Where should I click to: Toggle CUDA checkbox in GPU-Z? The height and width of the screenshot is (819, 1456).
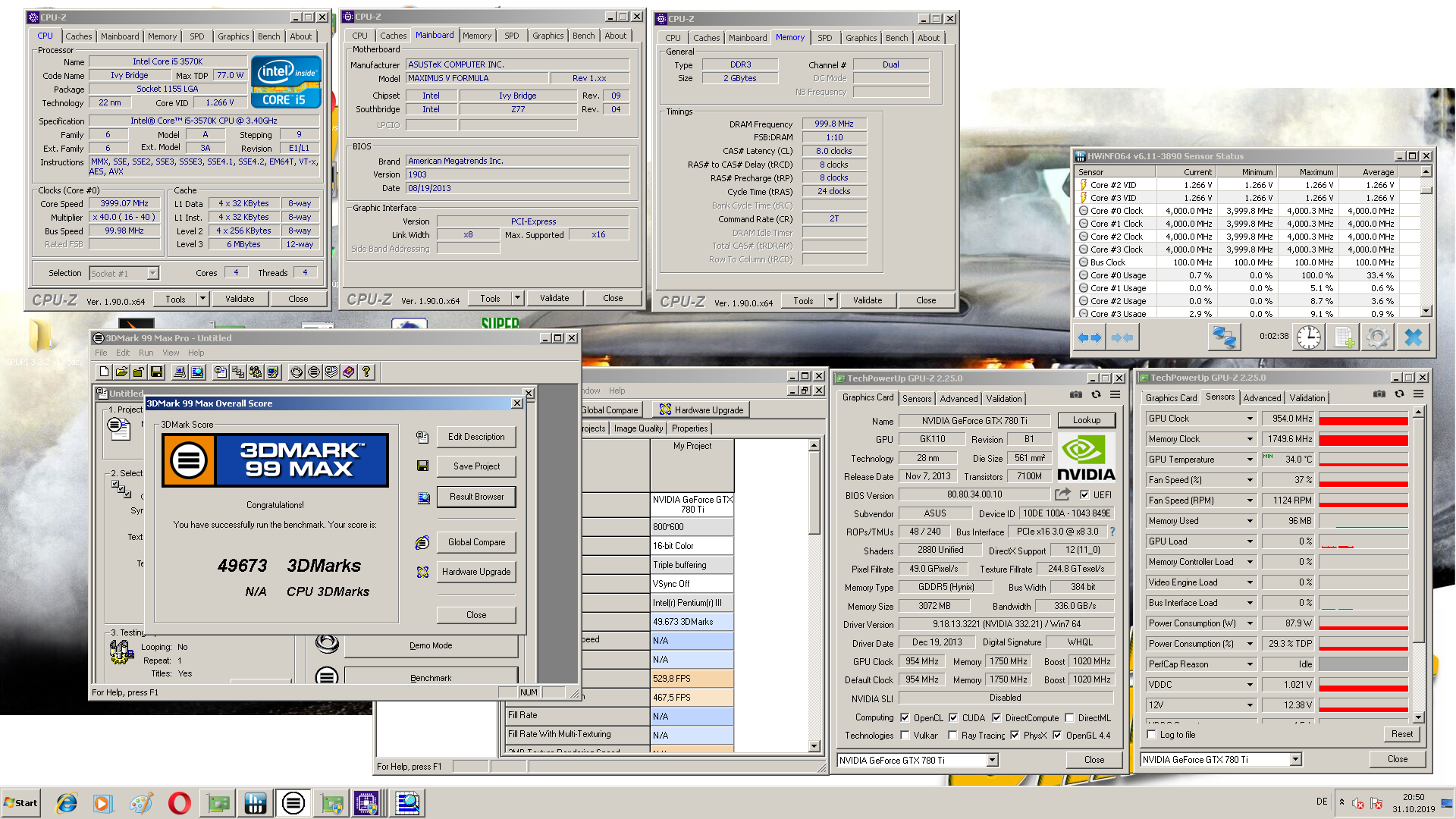[953, 718]
